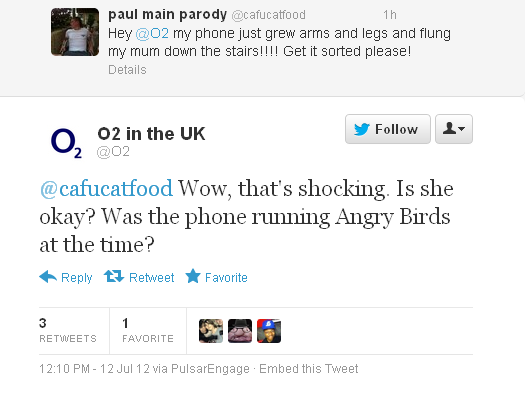The width and height of the screenshot is (526, 396).
Task: Click the 12:10 PM - 12 Jul 12 timestamp
Action: click(x=94, y=369)
